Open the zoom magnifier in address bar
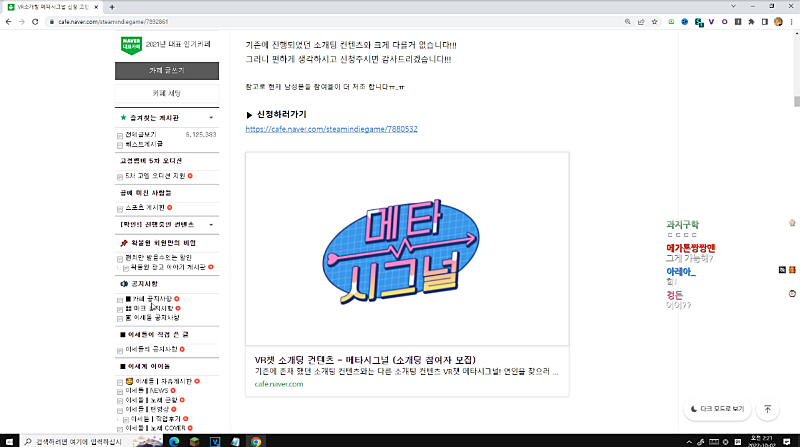Viewport: 800px width, 447px height. coord(628,22)
